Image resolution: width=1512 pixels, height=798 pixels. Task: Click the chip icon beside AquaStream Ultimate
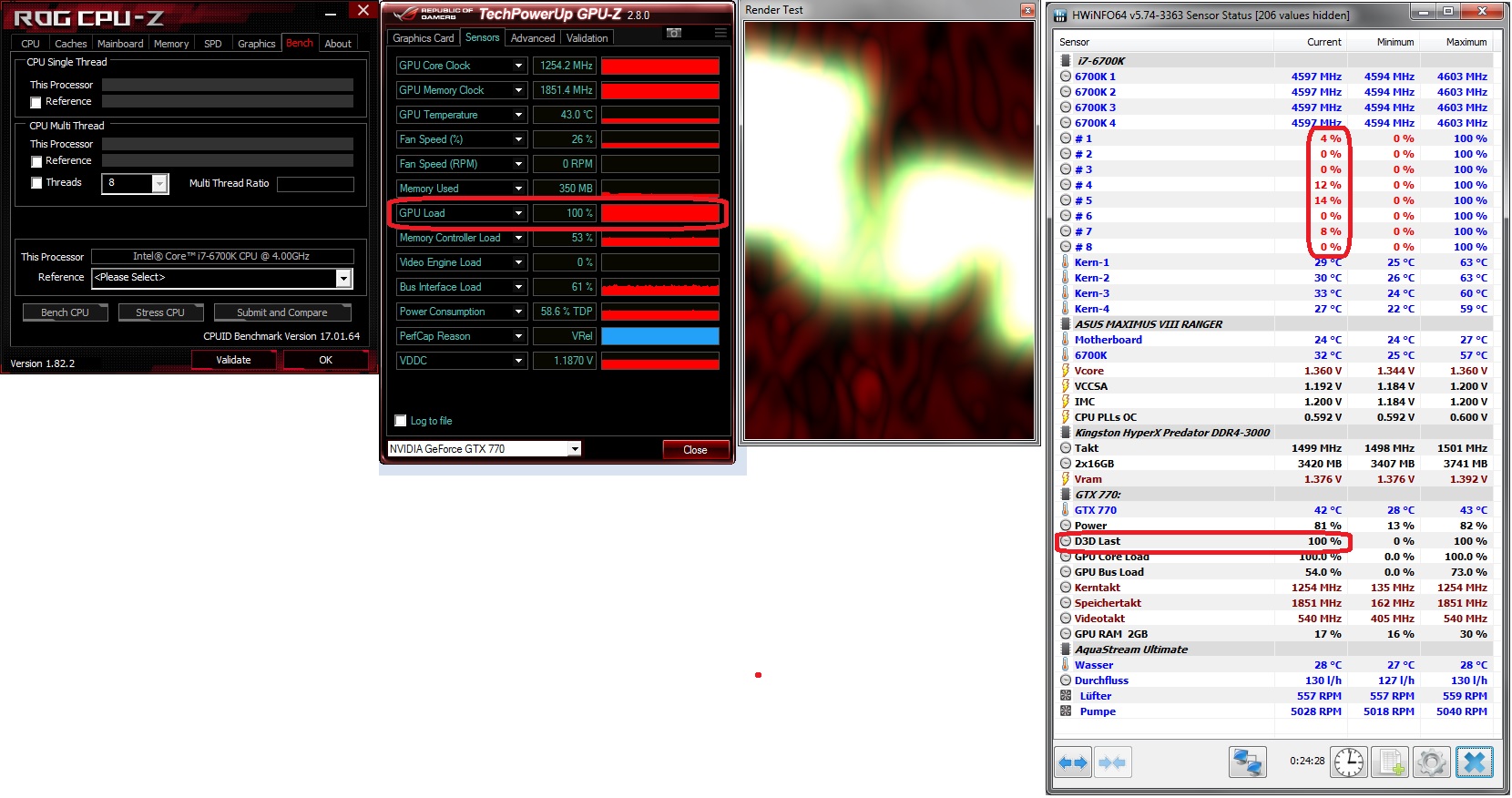1066,650
